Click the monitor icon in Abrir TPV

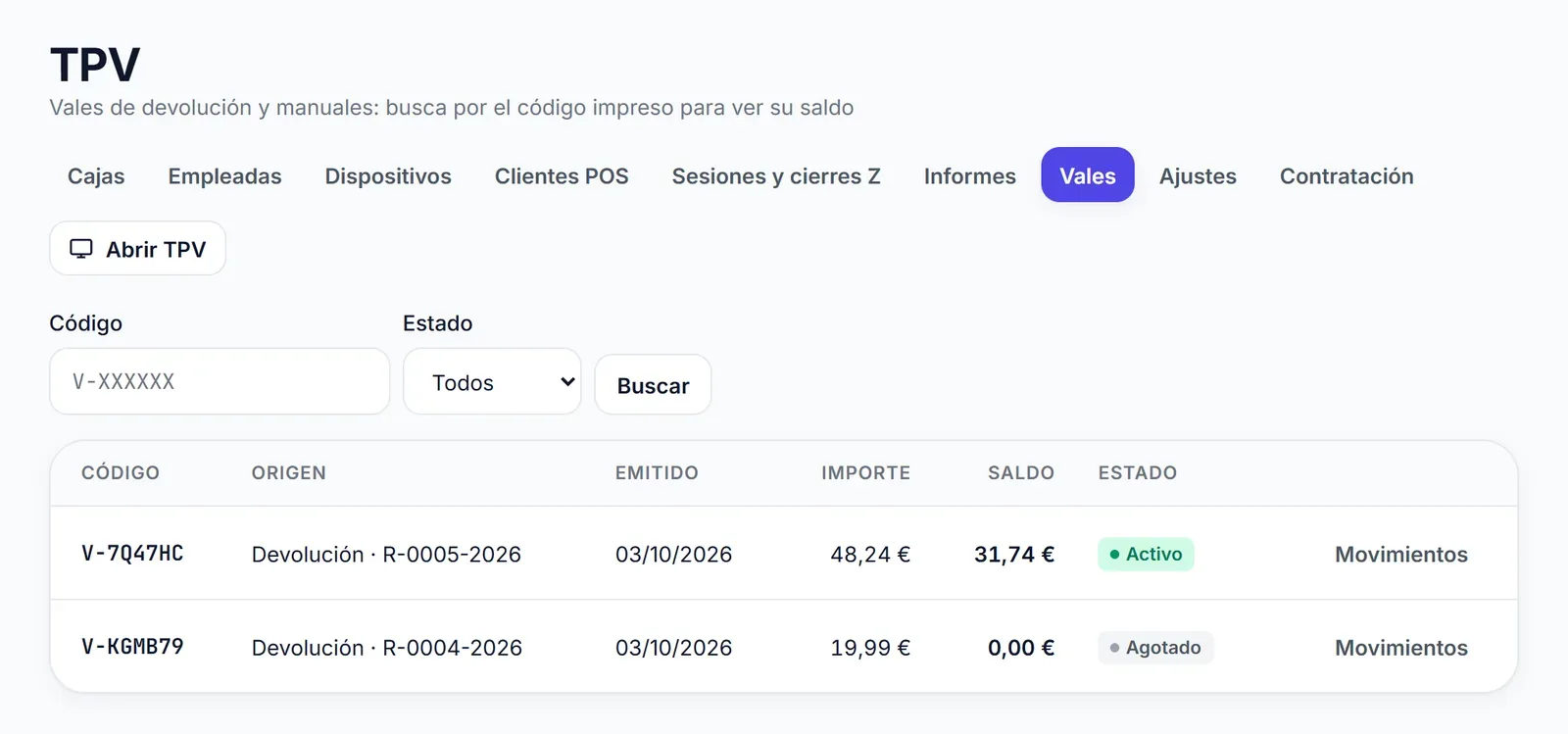click(x=81, y=249)
